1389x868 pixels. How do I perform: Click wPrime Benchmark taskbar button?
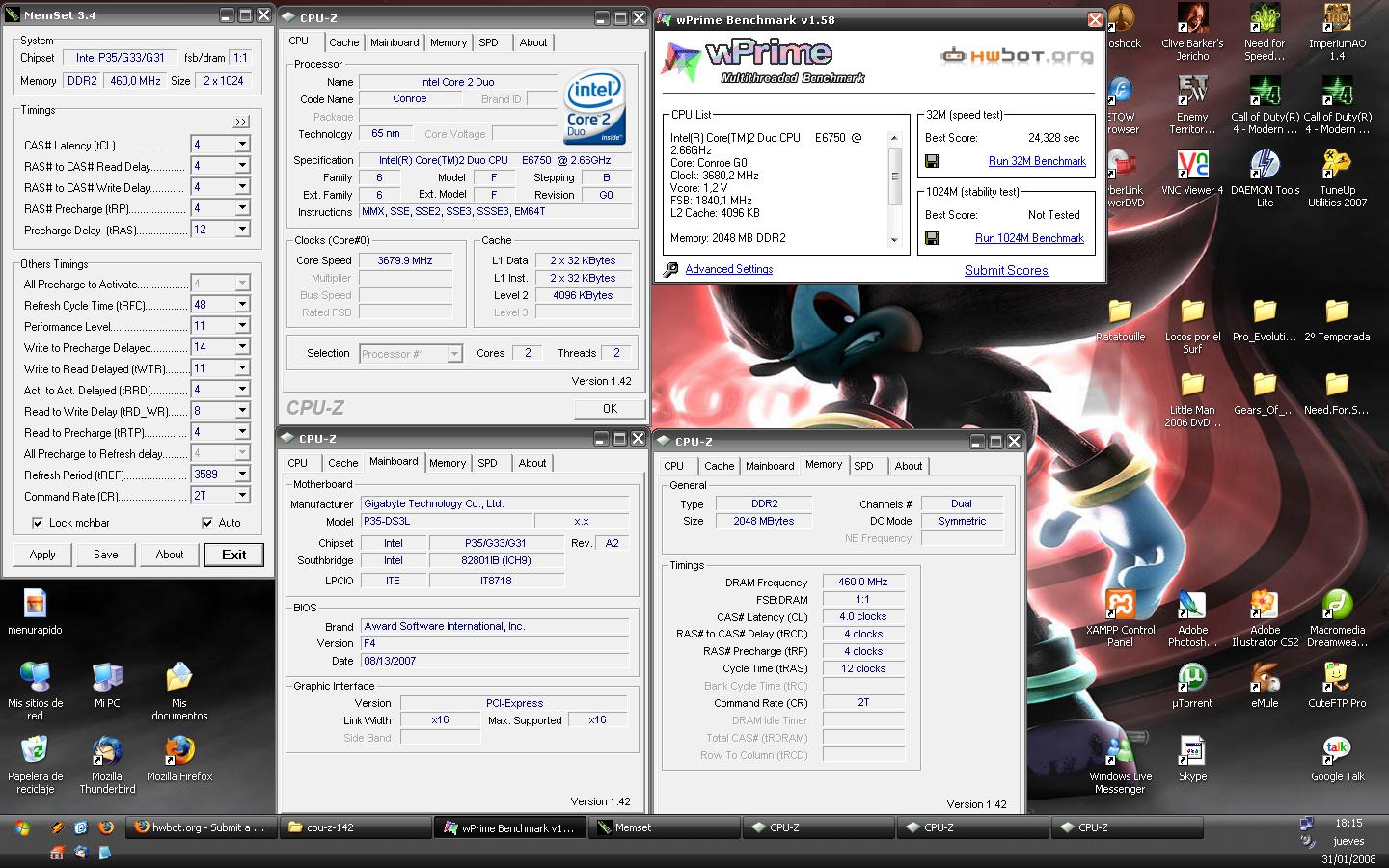pos(508,827)
